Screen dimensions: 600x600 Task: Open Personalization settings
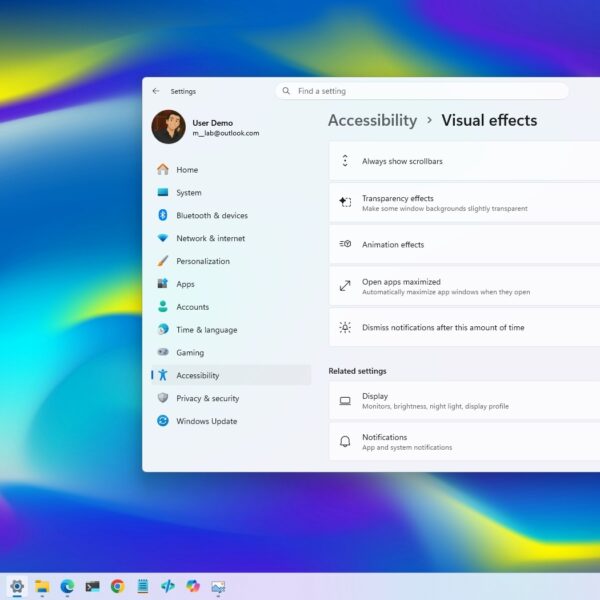[x=231, y=261]
